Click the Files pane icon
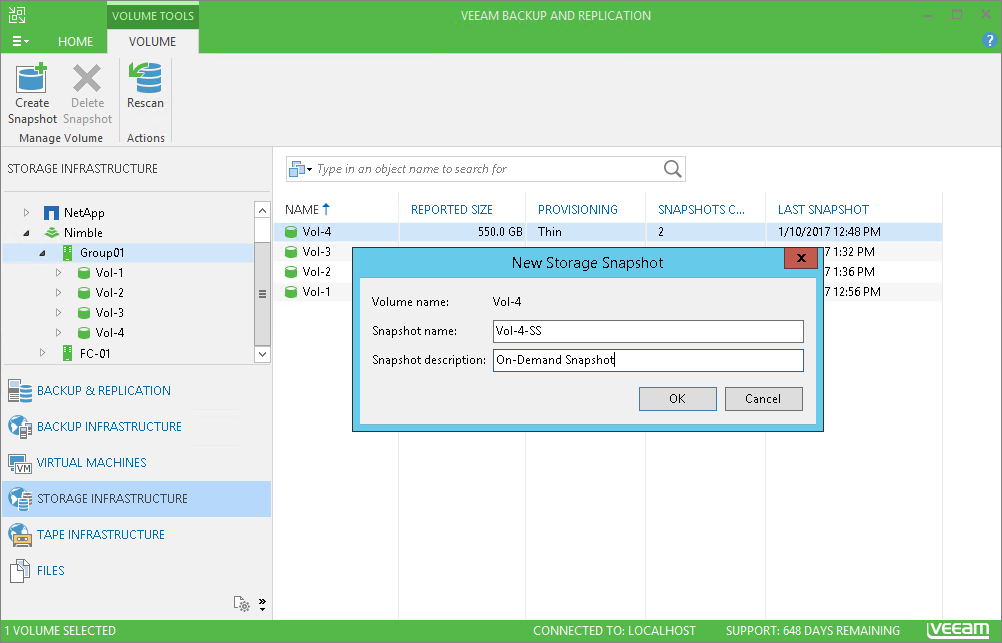This screenshot has width=1002, height=643. (x=20, y=571)
